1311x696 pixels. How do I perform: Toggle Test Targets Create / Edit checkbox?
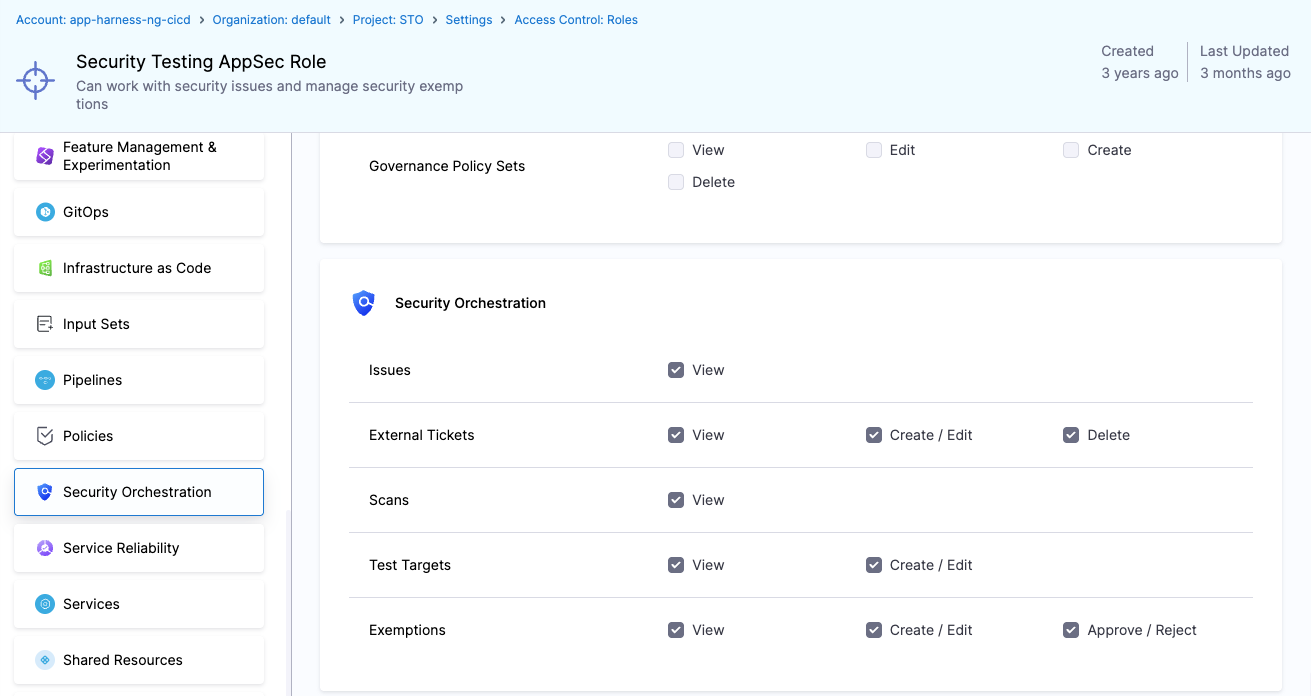[874, 565]
